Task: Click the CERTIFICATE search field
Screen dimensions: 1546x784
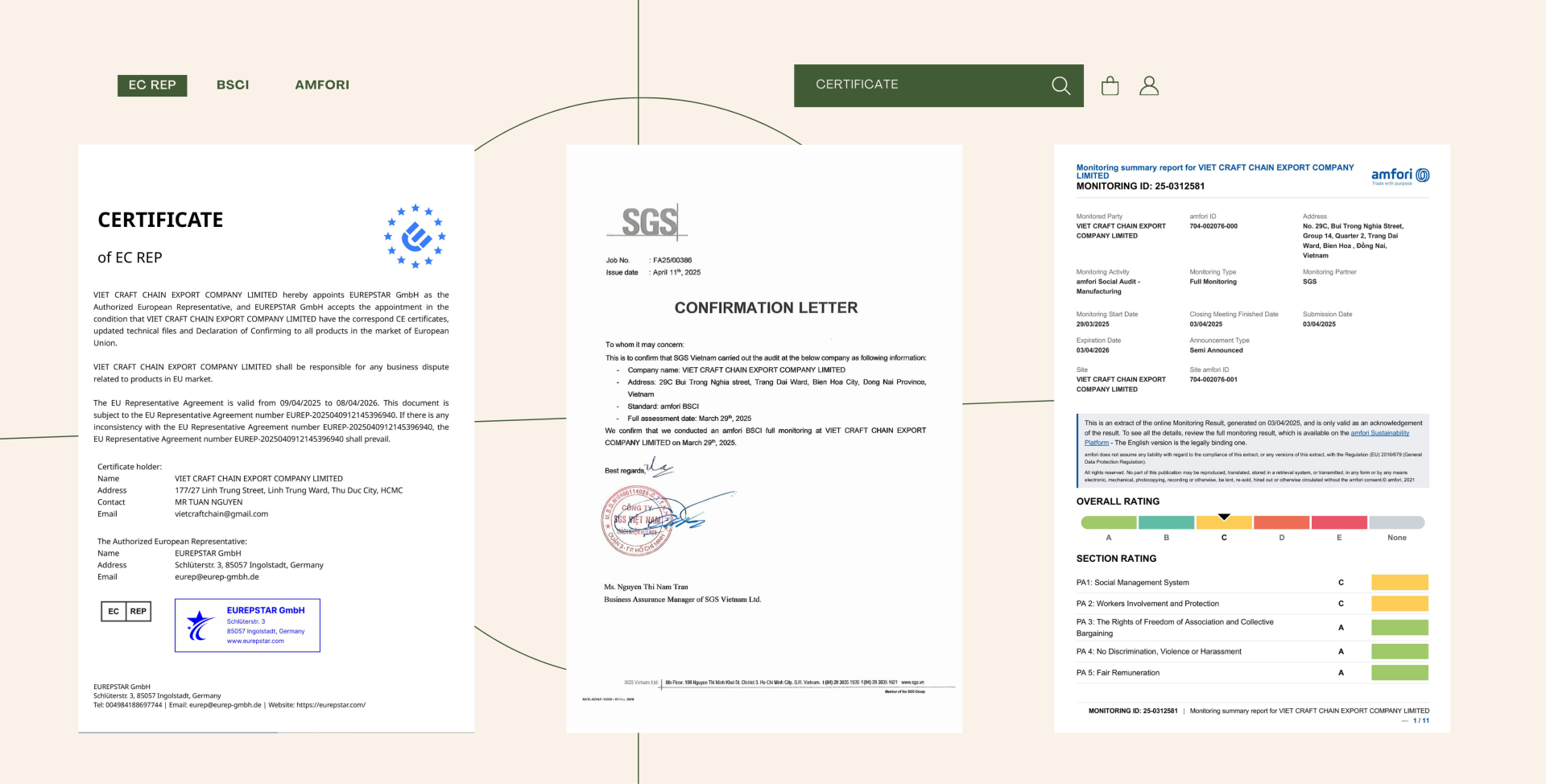Action: tap(939, 85)
